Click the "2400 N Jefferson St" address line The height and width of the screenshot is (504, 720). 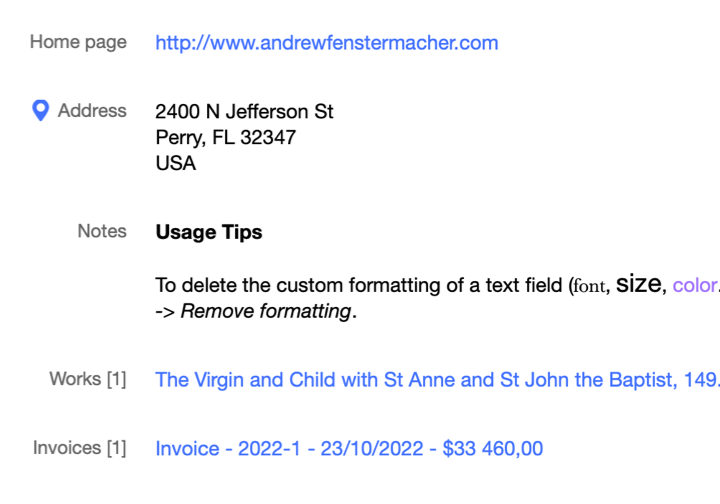tap(244, 112)
